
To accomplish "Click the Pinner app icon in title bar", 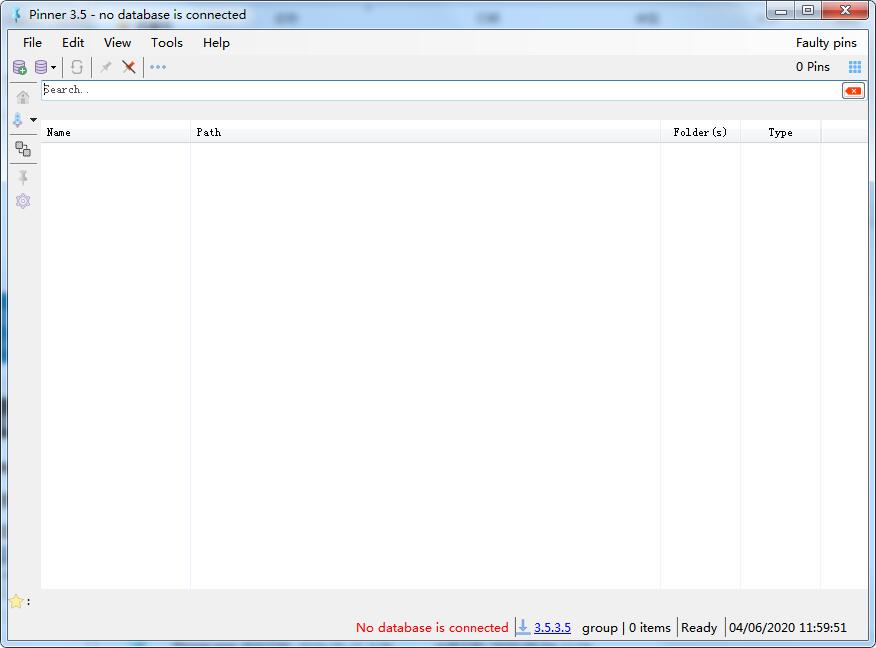I will pyautogui.click(x=17, y=15).
